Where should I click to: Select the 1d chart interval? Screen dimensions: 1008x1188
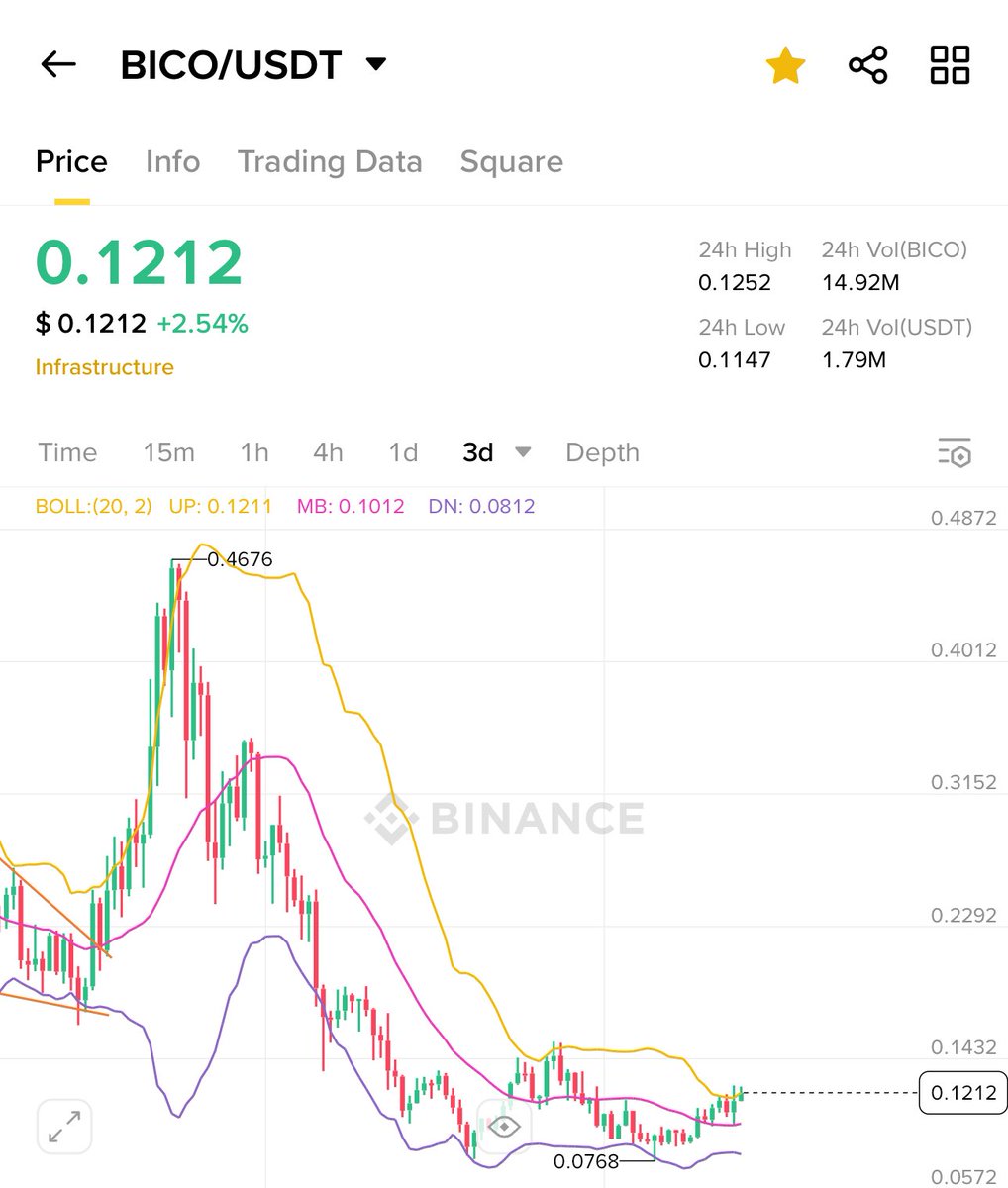(403, 452)
